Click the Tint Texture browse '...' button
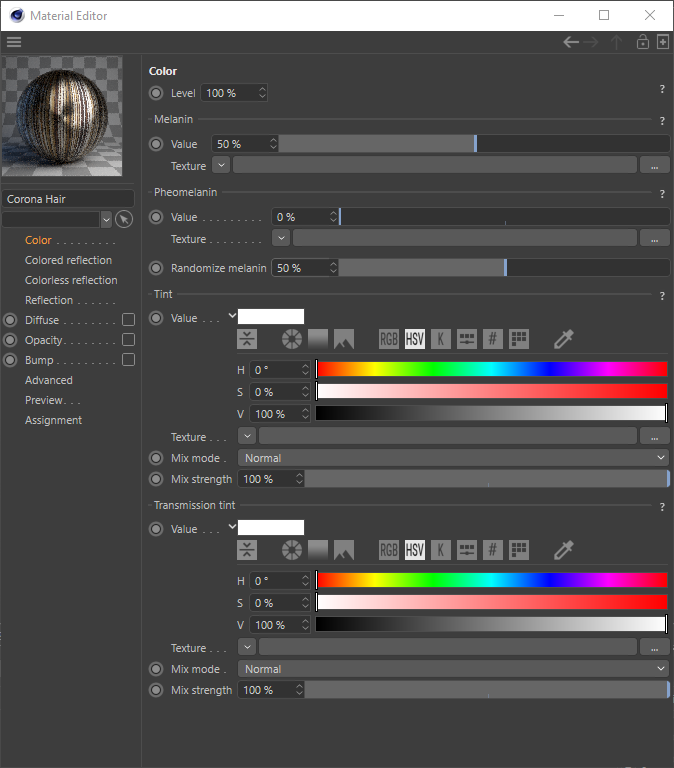674x768 pixels. [x=654, y=436]
